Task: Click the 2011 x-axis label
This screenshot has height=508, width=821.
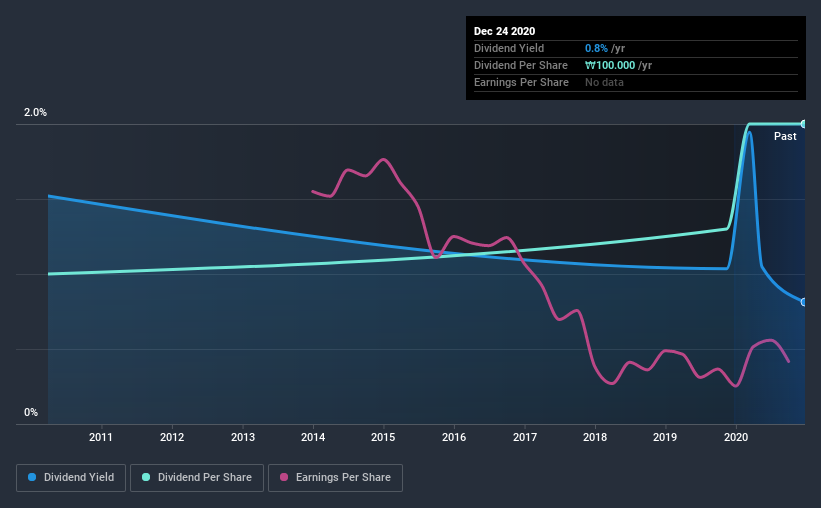Action: click(x=101, y=437)
